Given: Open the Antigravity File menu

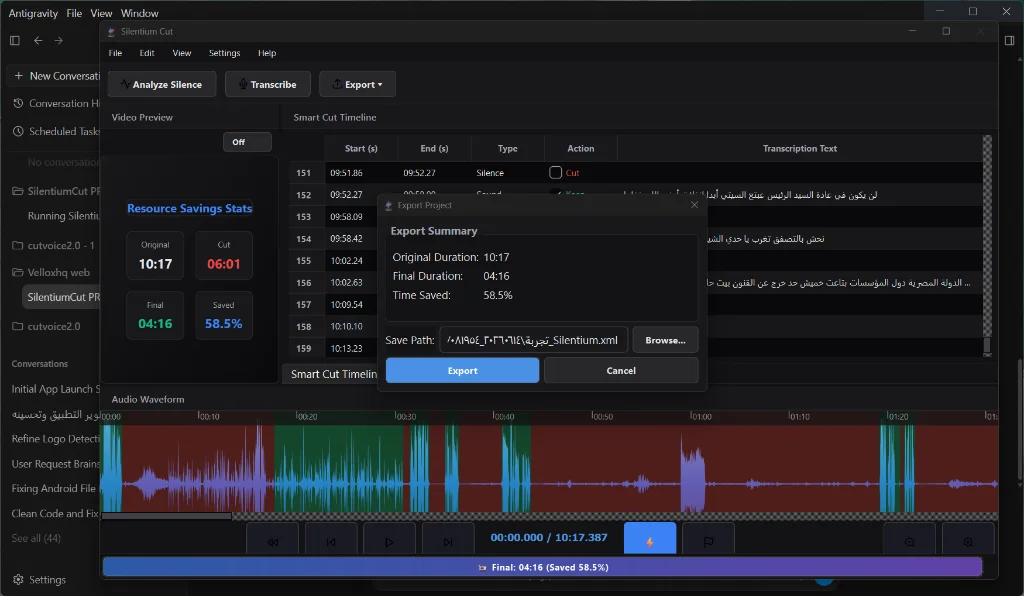Looking at the screenshot, I should [74, 13].
